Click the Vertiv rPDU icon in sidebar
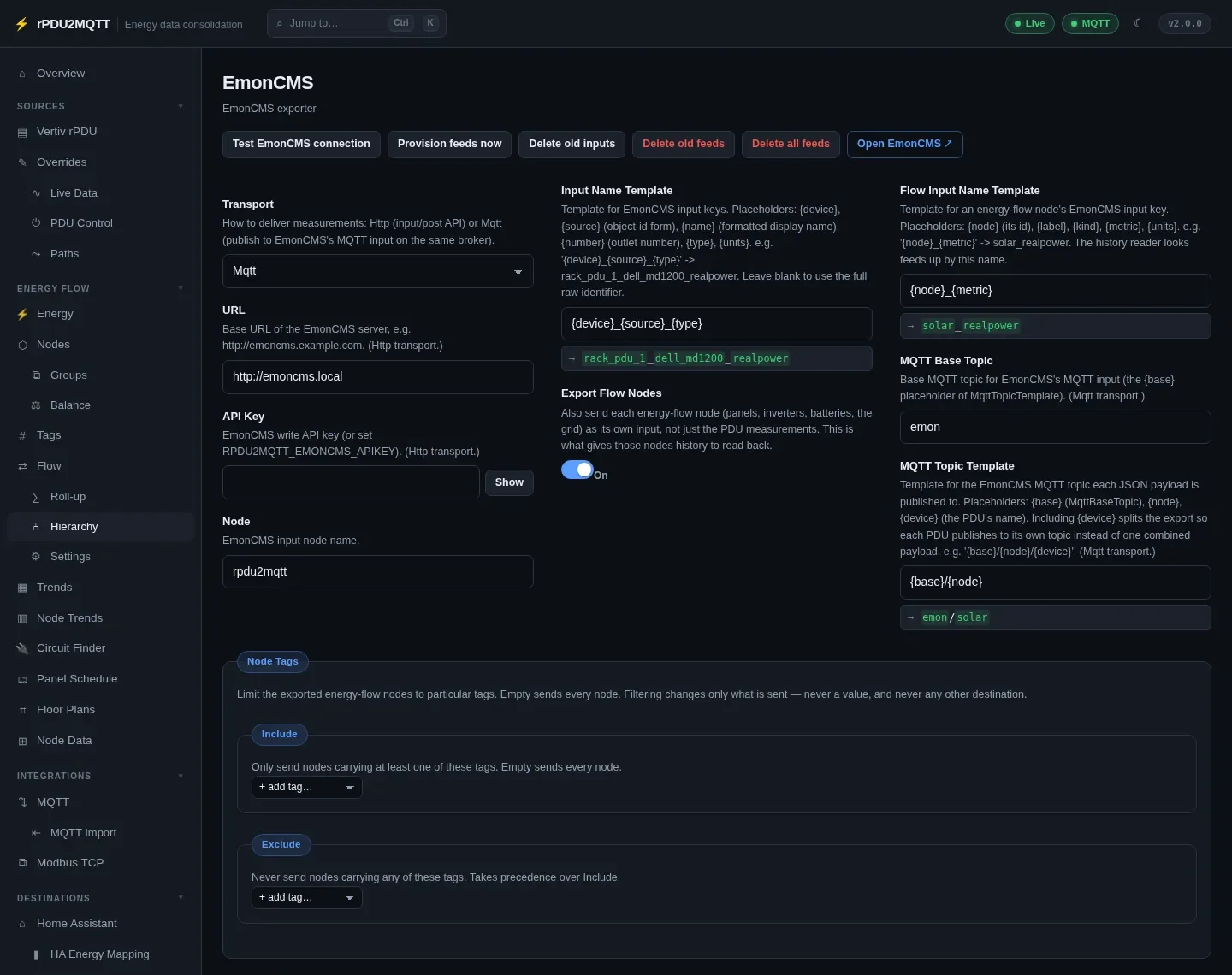1232x975 pixels. point(22,132)
